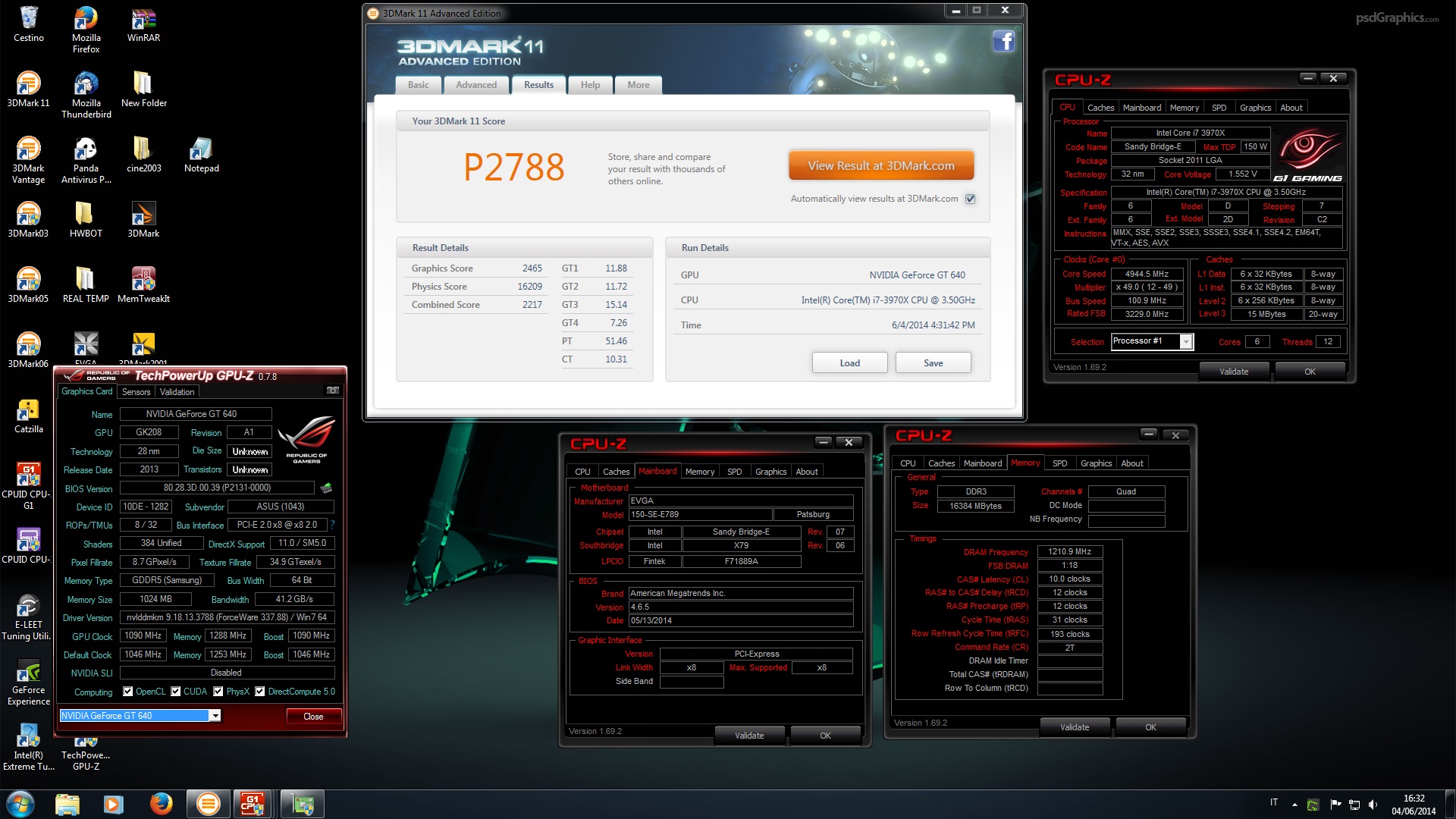Open 3DMark03 desktop shortcut
Image resolution: width=1456 pixels, height=819 pixels.
click(29, 220)
